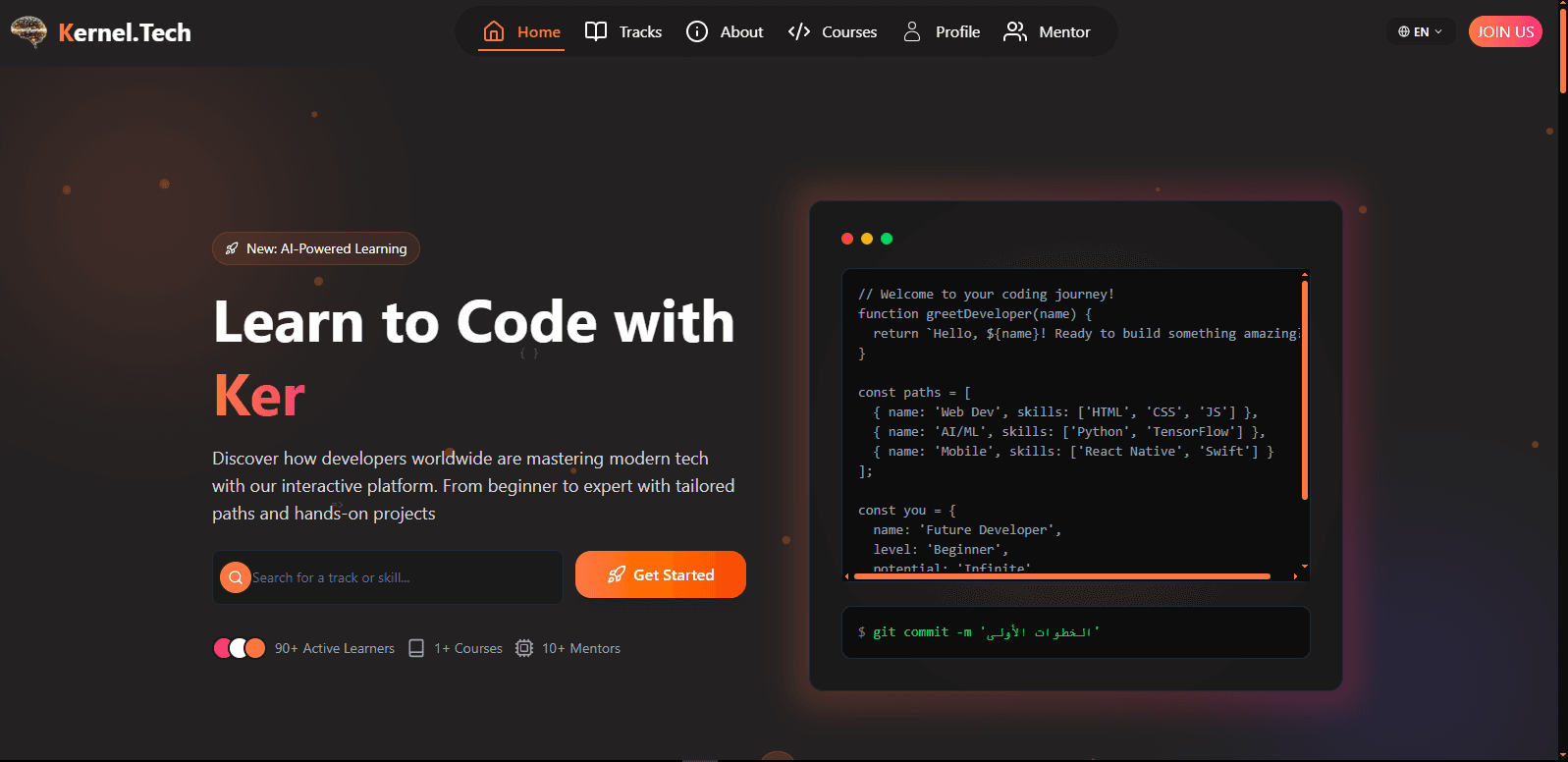The image size is (1568, 762).
Task: Click the learner avatar circles
Action: click(240, 648)
